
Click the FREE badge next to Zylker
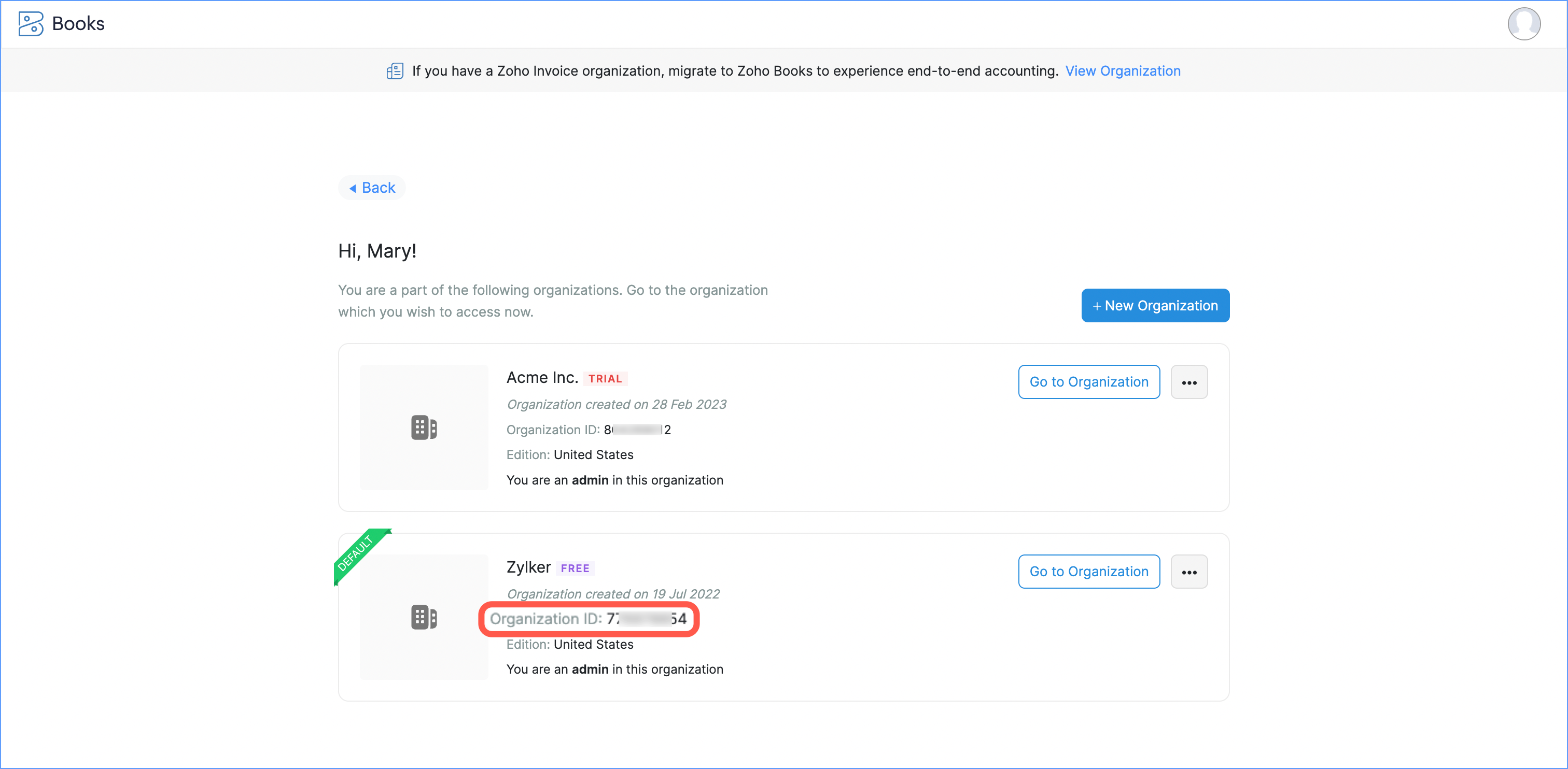[x=575, y=569]
